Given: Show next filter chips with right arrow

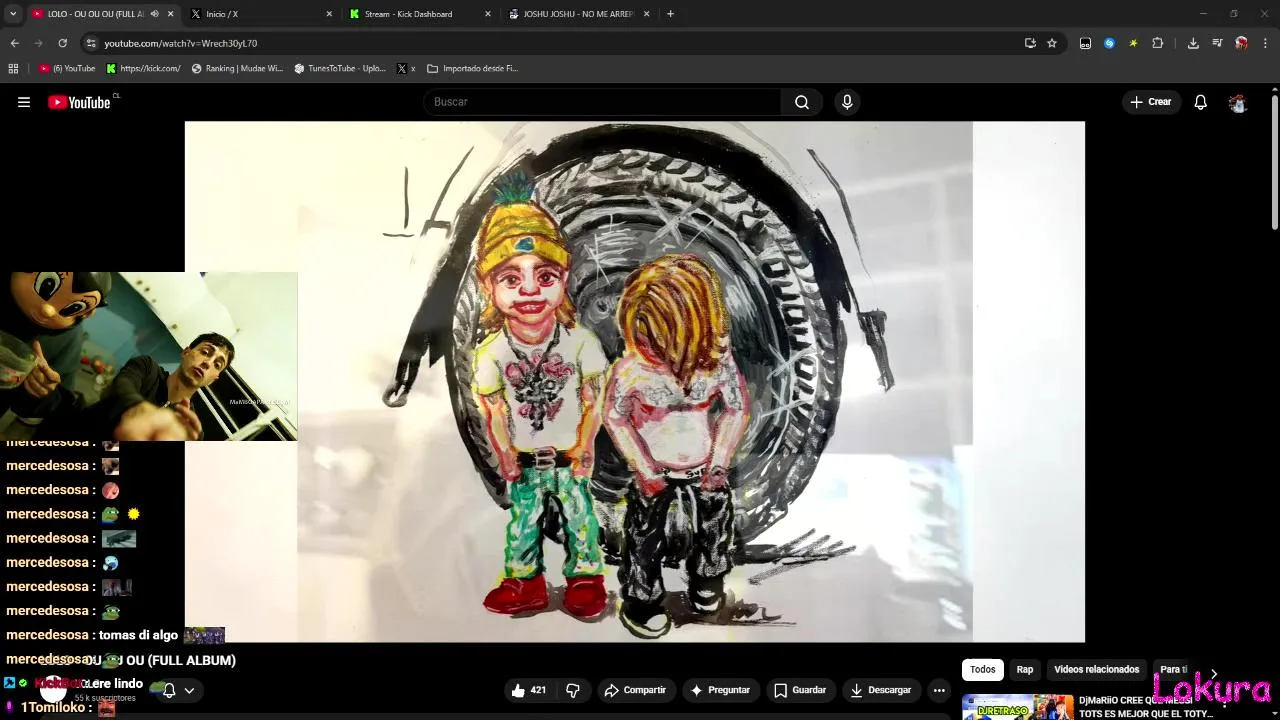Looking at the screenshot, I should (x=1213, y=674).
